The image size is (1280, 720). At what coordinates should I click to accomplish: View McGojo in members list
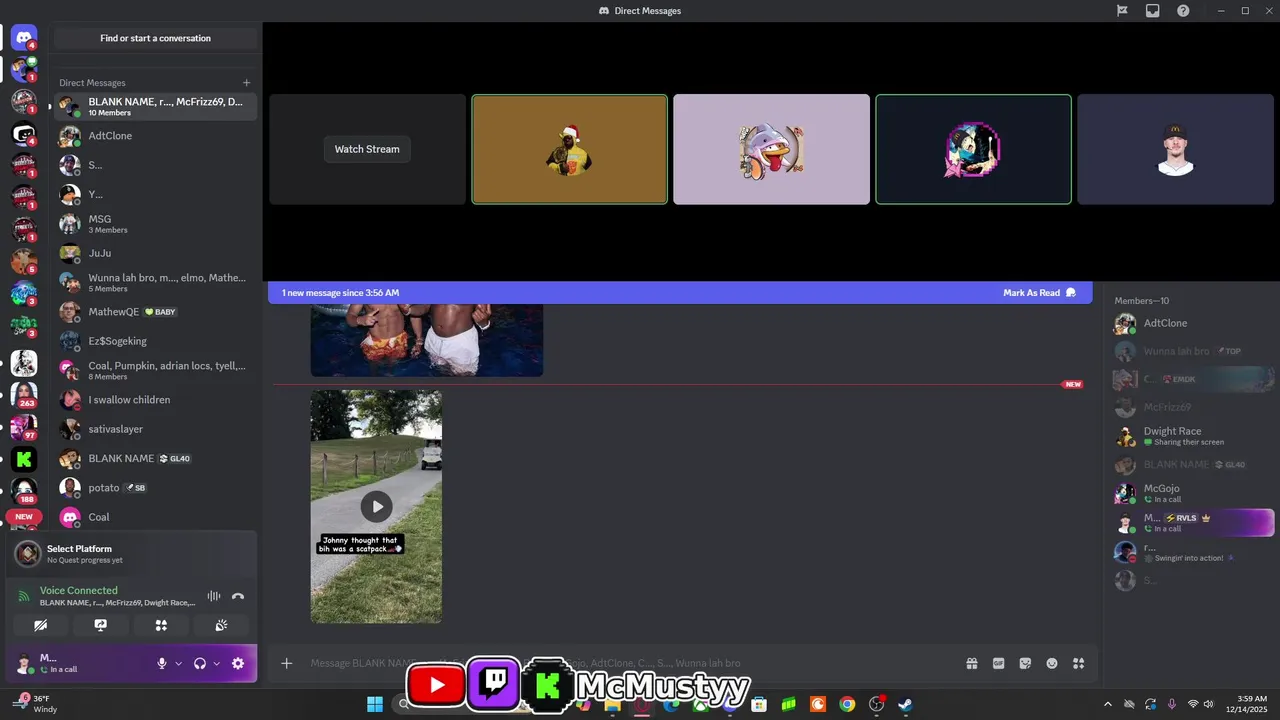[x=1194, y=493]
